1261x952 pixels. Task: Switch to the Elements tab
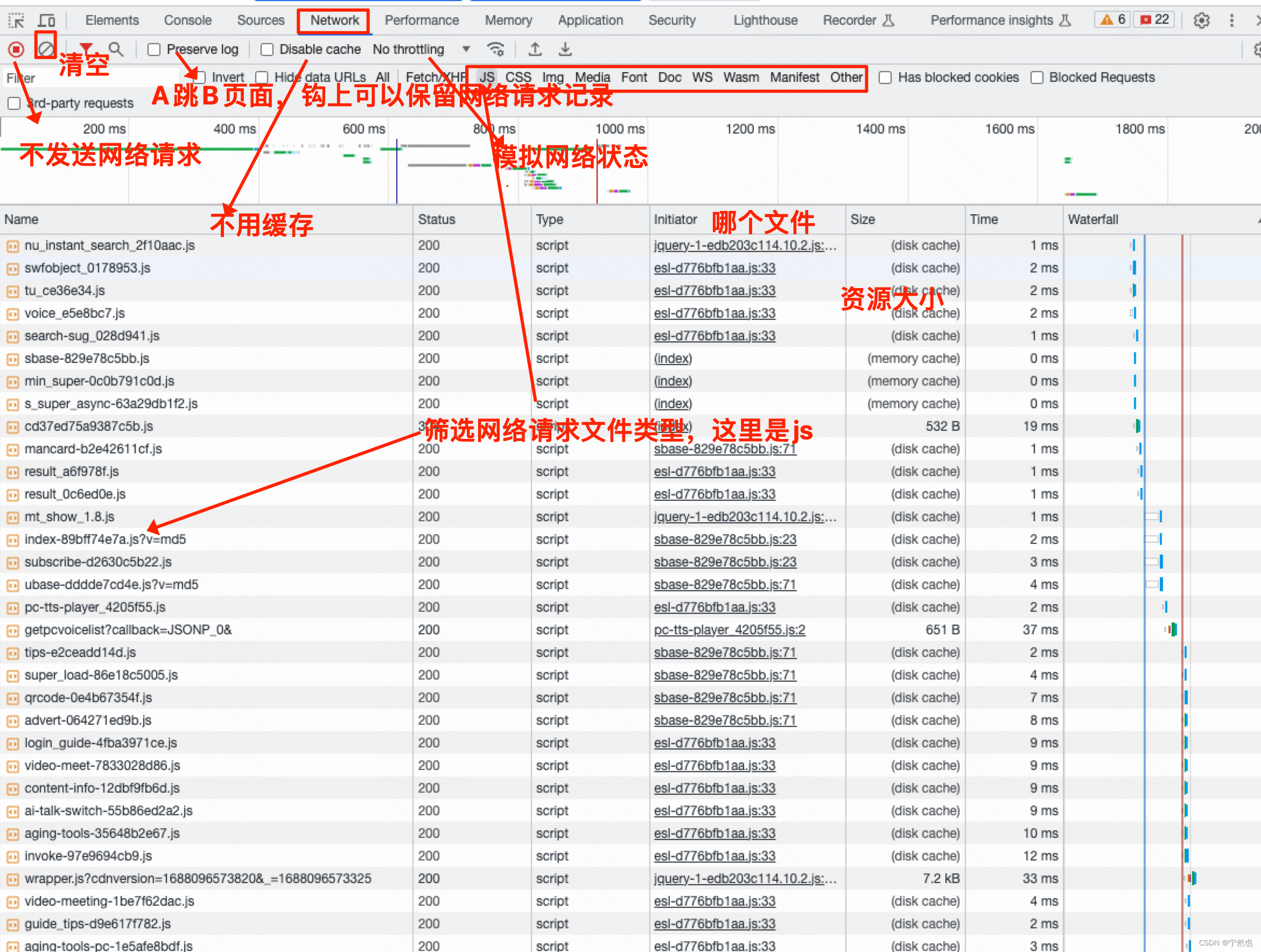point(113,20)
